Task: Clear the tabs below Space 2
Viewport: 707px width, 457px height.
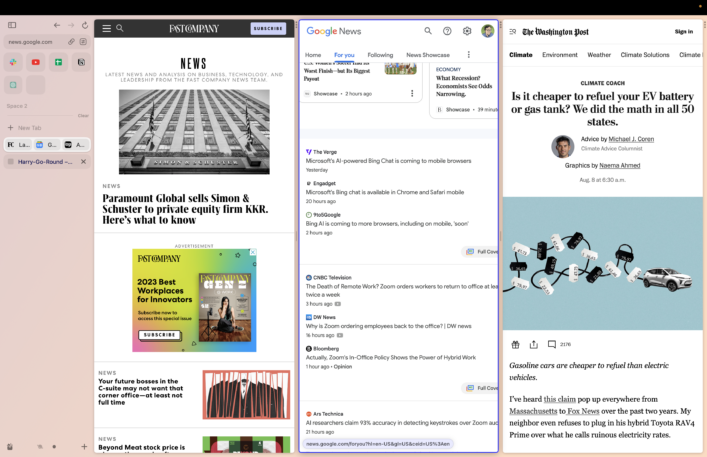Action: tap(83, 115)
